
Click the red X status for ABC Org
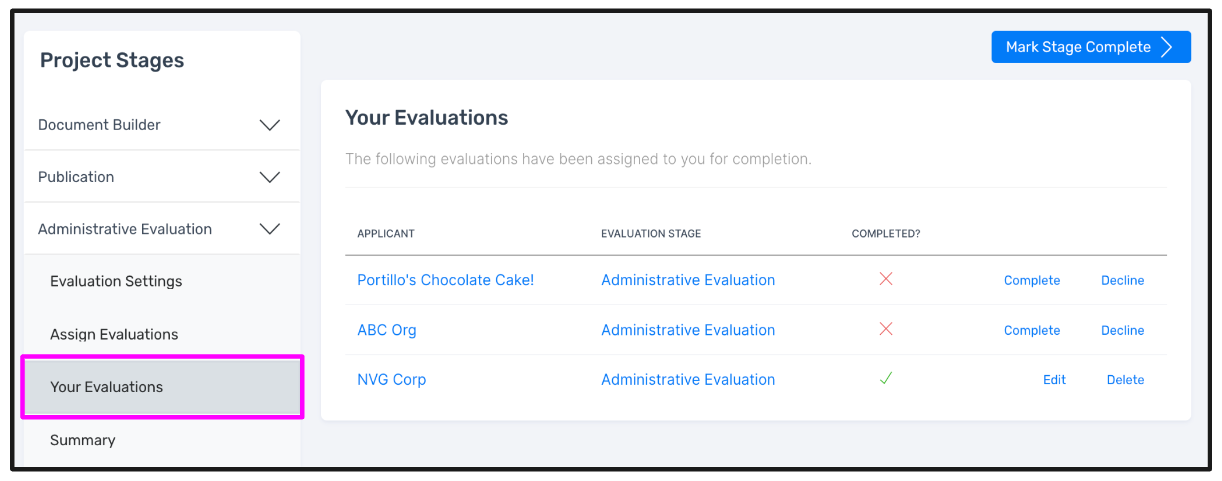[x=885, y=329]
